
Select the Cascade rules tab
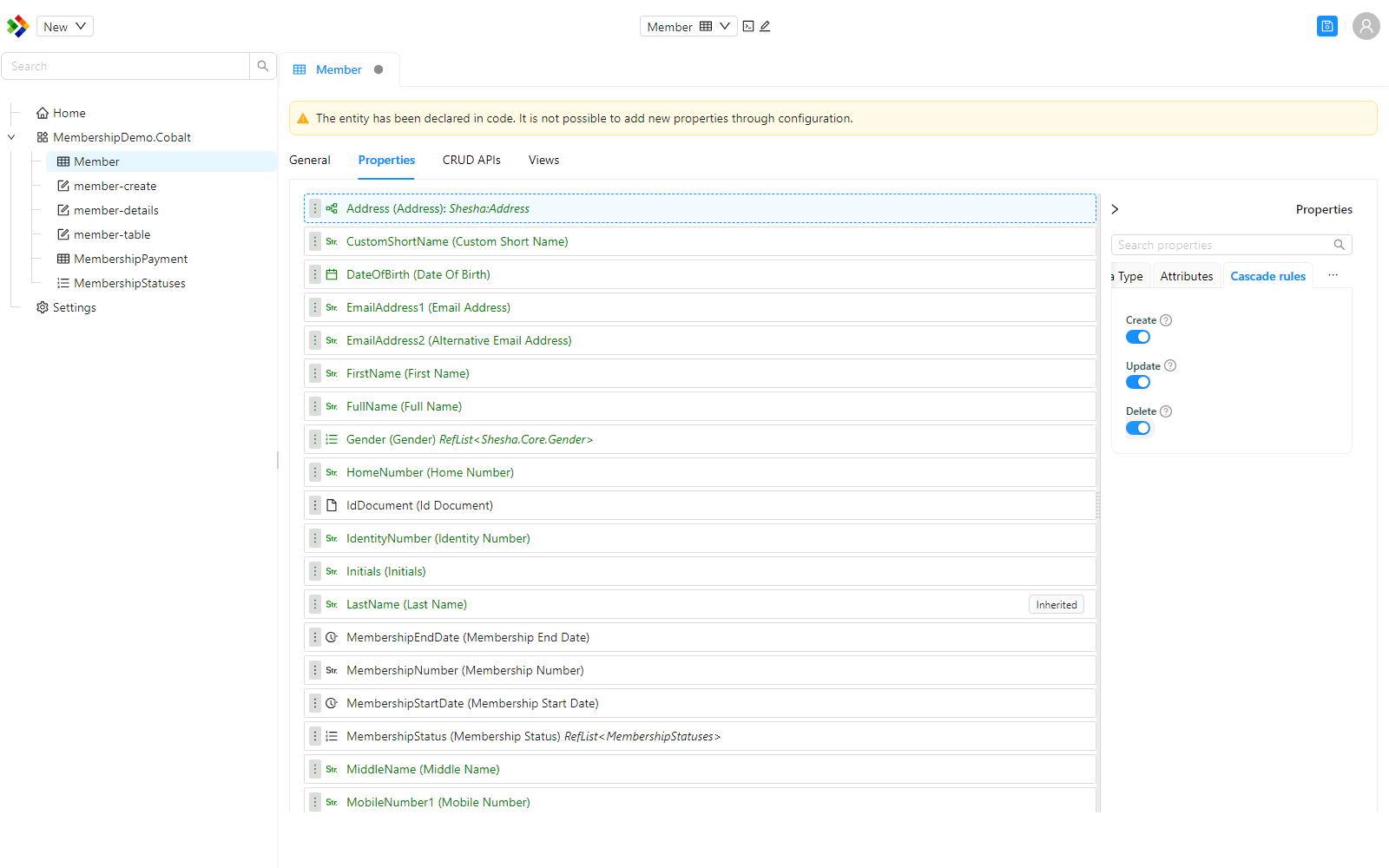tap(1267, 276)
